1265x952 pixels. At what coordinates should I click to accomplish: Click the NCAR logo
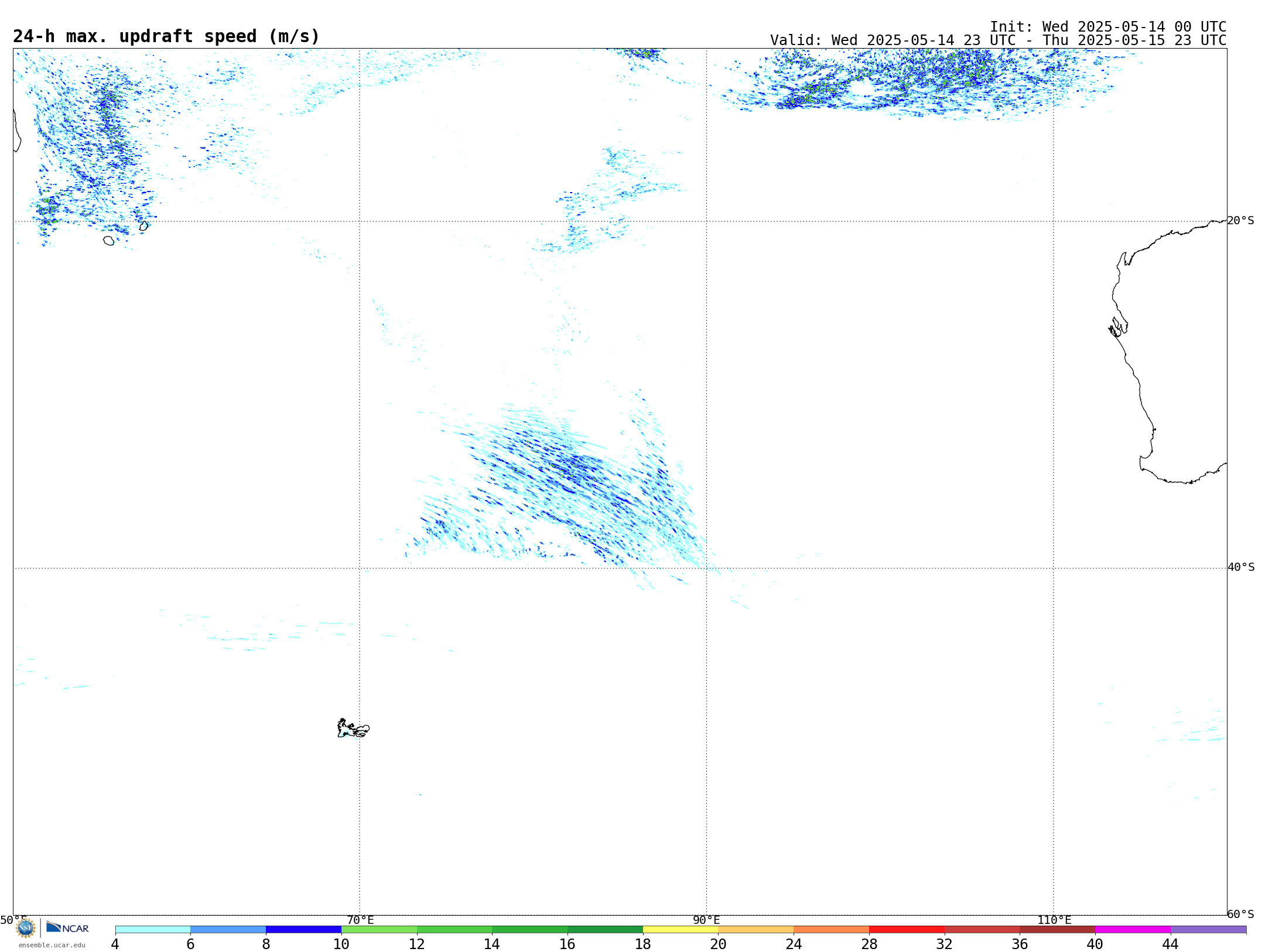pyautogui.click(x=67, y=927)
